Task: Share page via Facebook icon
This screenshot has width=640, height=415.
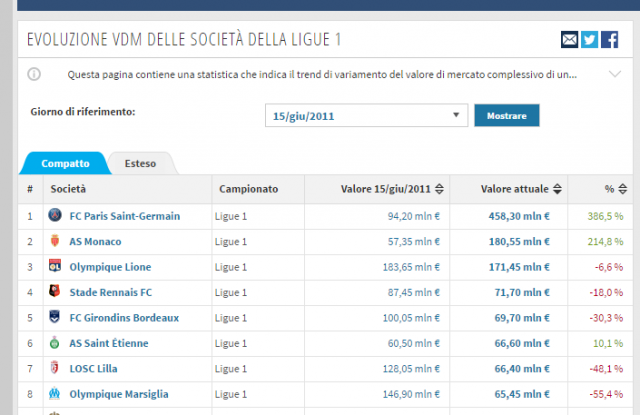Action: [x=610, y=40]
